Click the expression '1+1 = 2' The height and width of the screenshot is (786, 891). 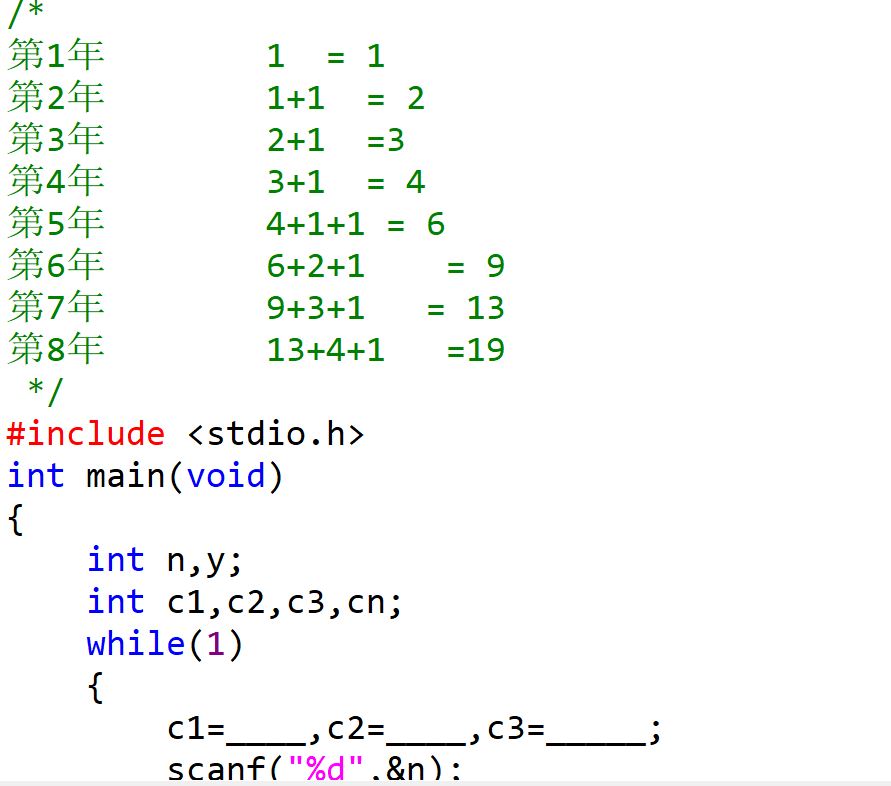(x=345, y=98)
